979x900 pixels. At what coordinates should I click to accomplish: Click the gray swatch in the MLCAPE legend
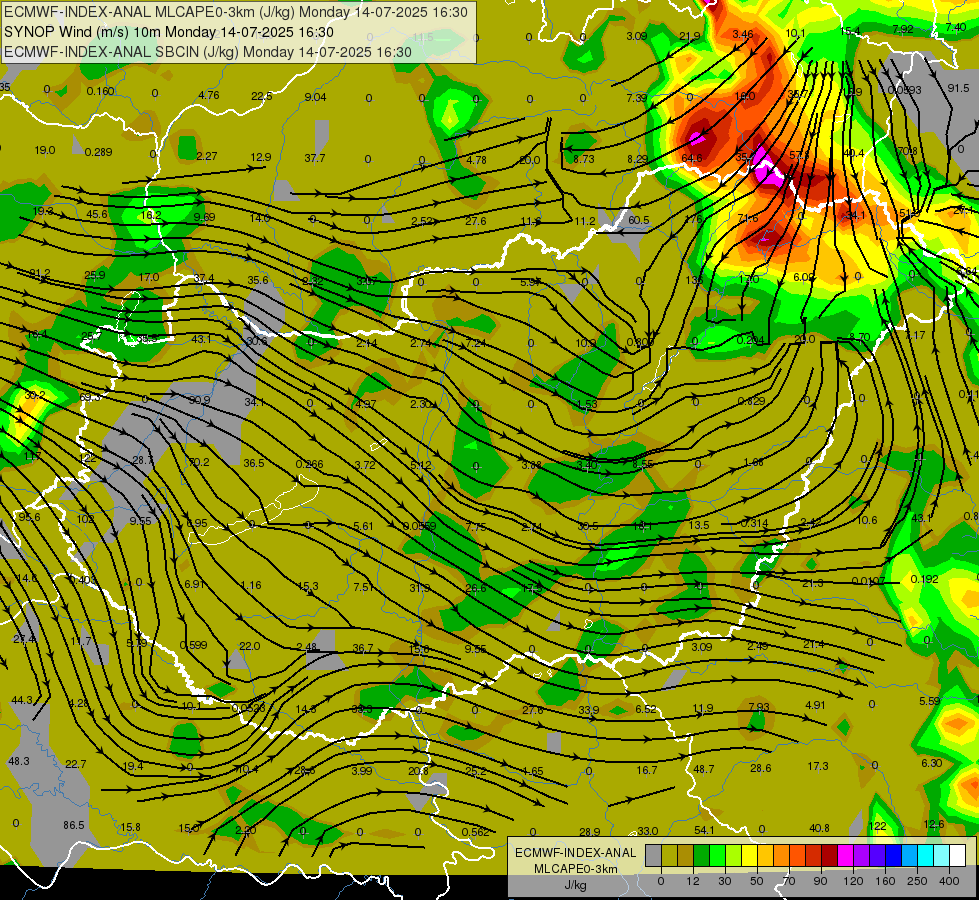pos(653,856)
